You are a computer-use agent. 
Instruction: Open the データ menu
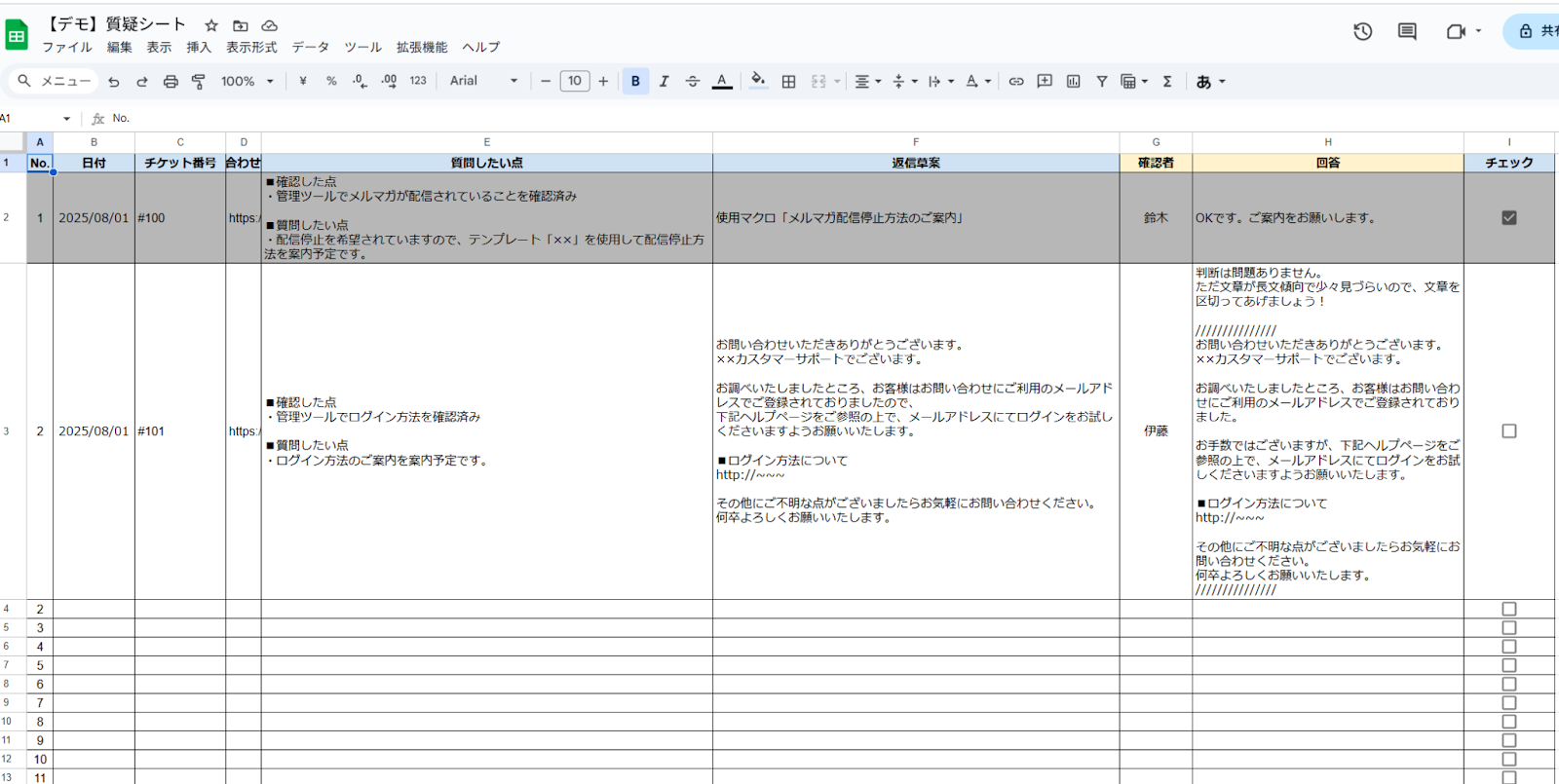point(310,47)
